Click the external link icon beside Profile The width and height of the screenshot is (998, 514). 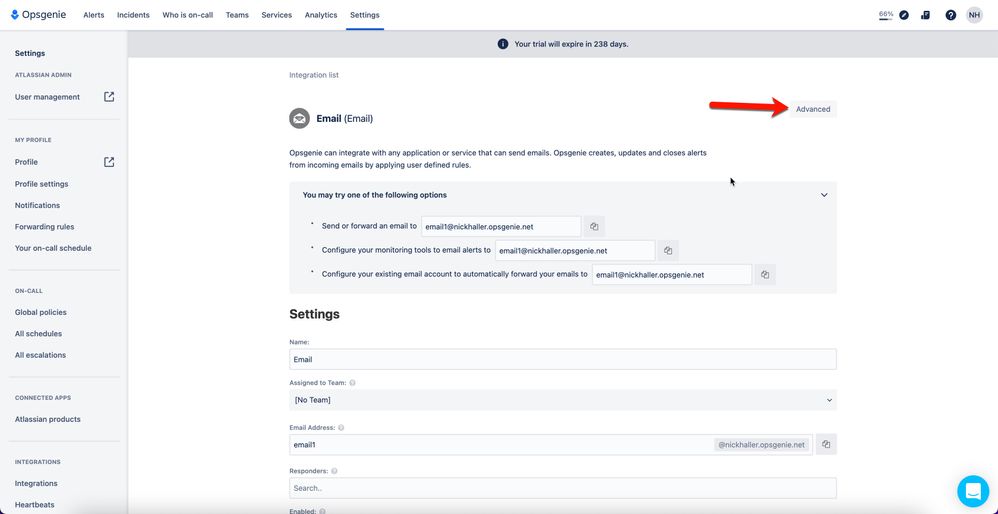(109, 162)
